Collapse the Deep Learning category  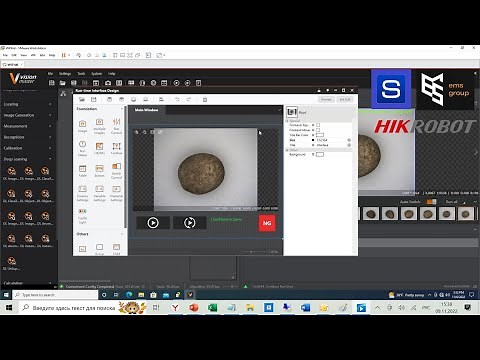click(50, 159)
